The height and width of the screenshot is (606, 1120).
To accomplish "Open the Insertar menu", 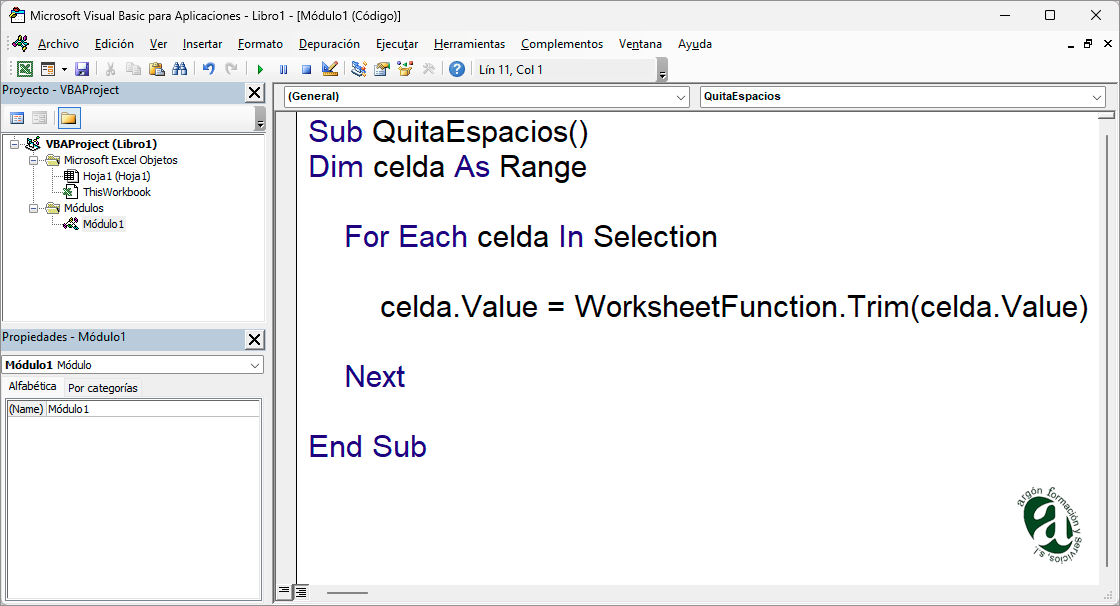I will click(202, 44).
